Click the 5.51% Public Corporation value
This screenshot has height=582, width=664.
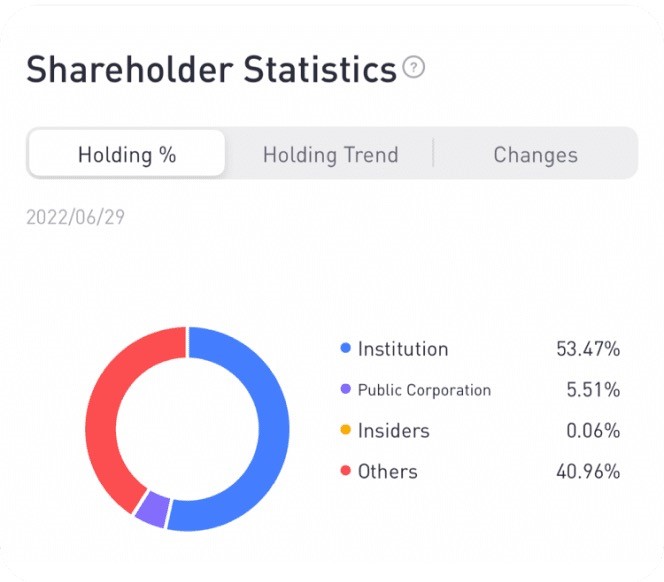click(x=593, y=390)
